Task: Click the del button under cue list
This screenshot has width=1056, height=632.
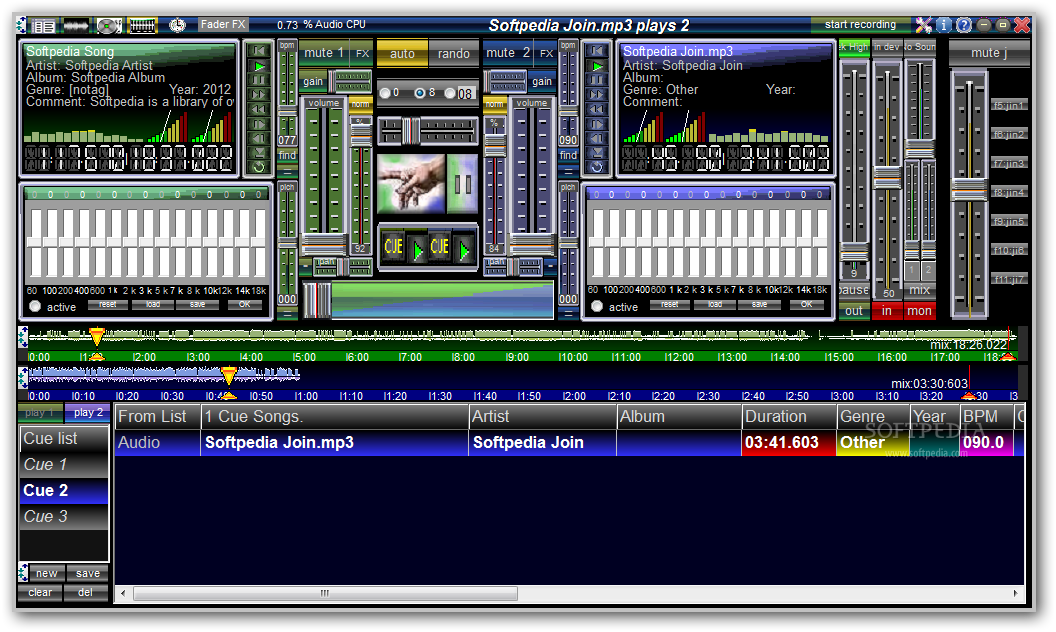Action: pyautogui.click(x=86, y=592)
